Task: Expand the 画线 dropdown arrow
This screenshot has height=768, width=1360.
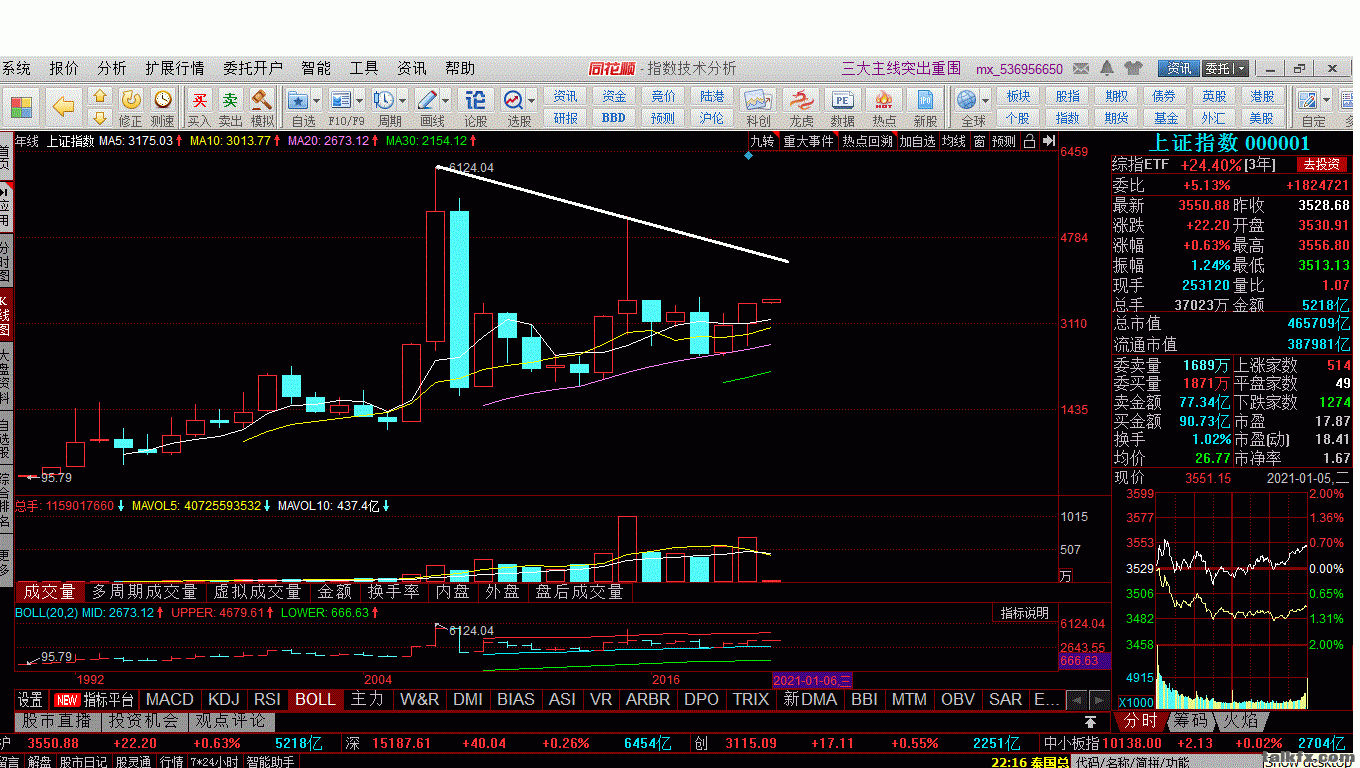Action: coord(446,100)
